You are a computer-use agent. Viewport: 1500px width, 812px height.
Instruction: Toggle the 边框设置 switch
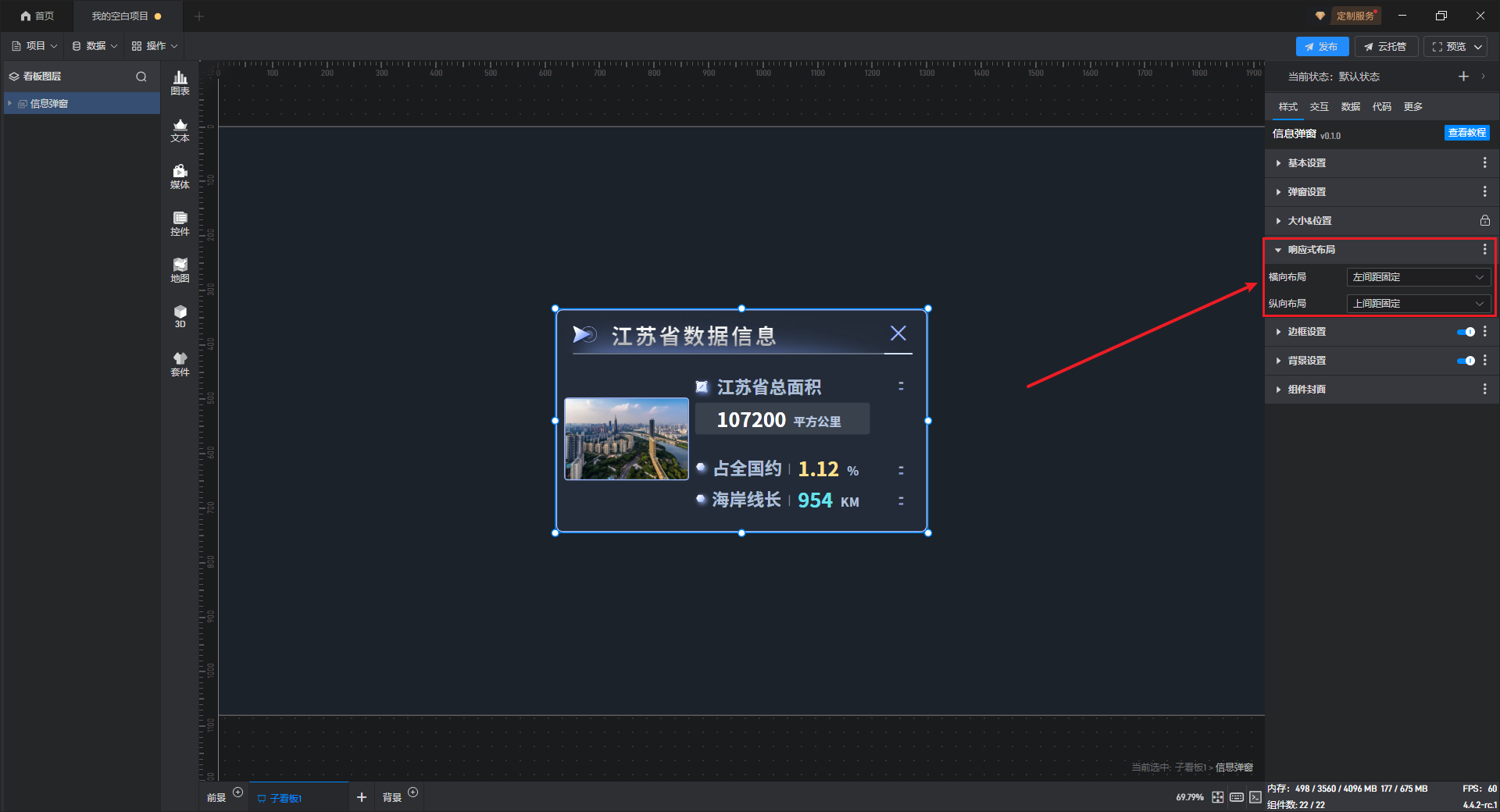click(x=1466, y=332)
